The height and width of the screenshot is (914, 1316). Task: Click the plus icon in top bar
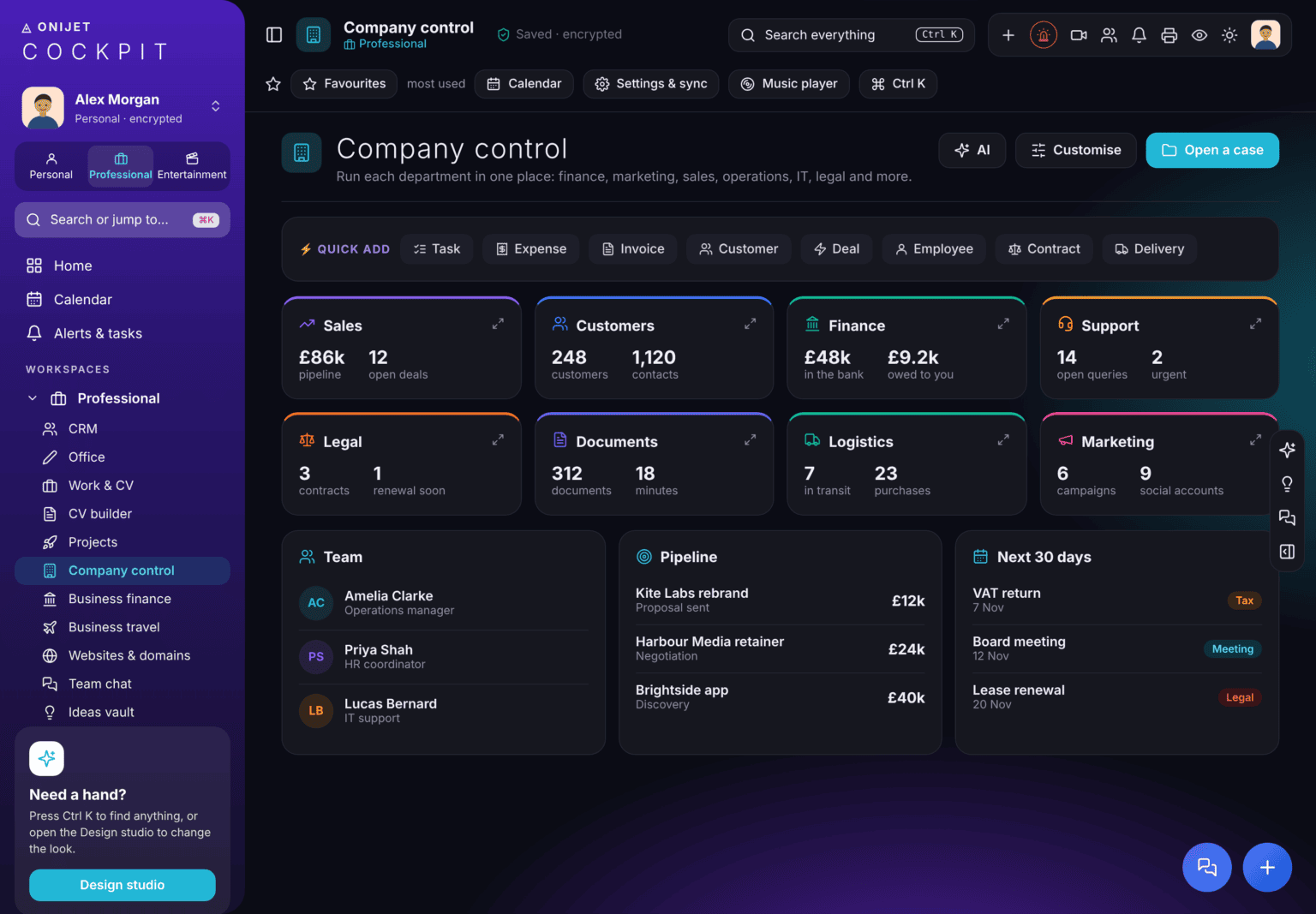point(1008,35)
